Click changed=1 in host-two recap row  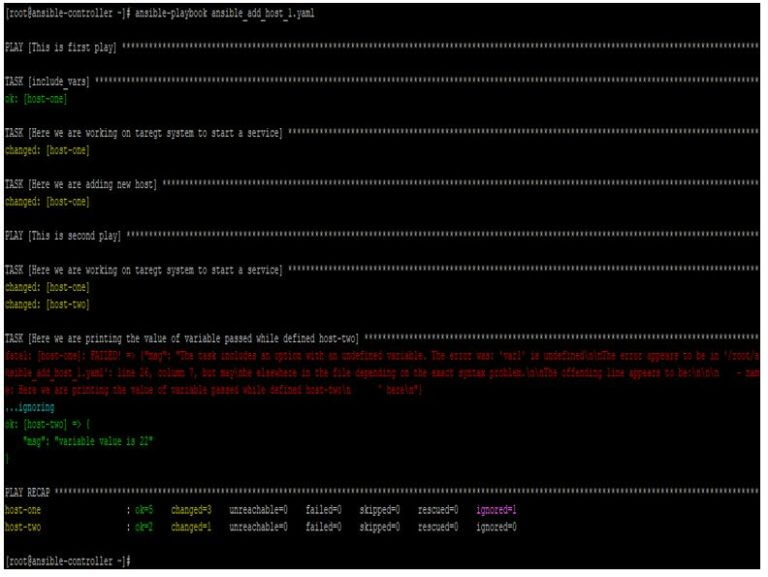pyautogui.click(x=191, y=528)
